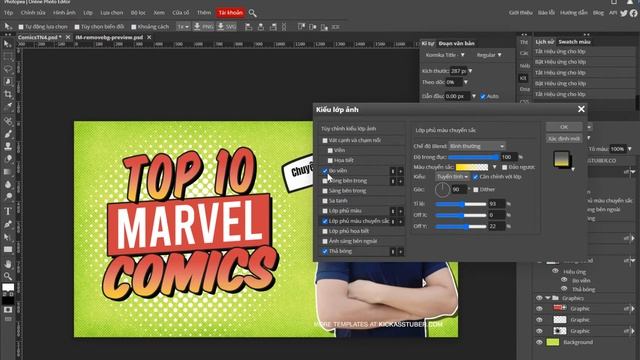Export with the PNG button
The width and height of the screenshot is (640, 360).
203,27
